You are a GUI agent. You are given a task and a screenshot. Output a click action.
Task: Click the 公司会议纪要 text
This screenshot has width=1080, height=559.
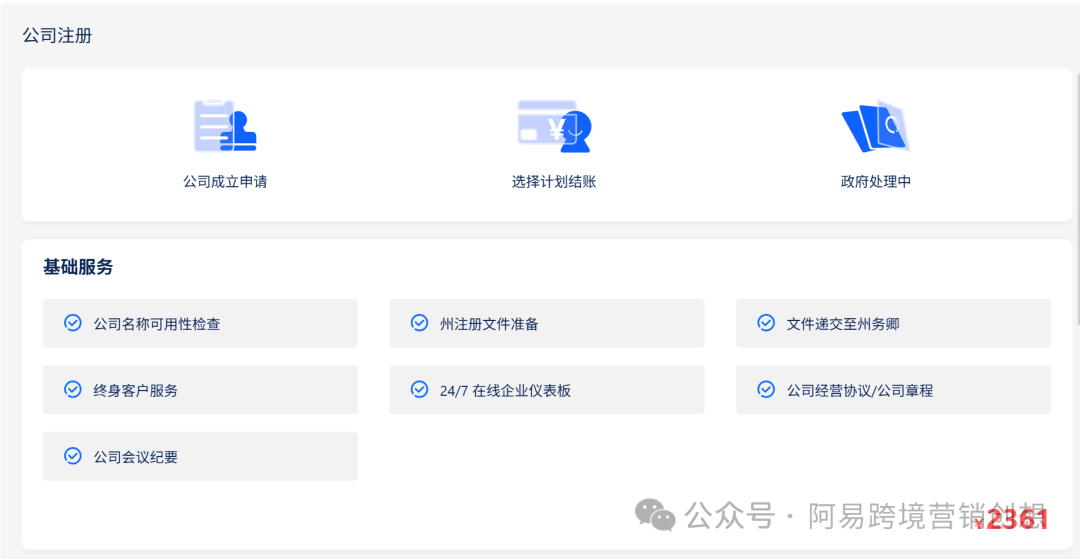click(136, 456)
